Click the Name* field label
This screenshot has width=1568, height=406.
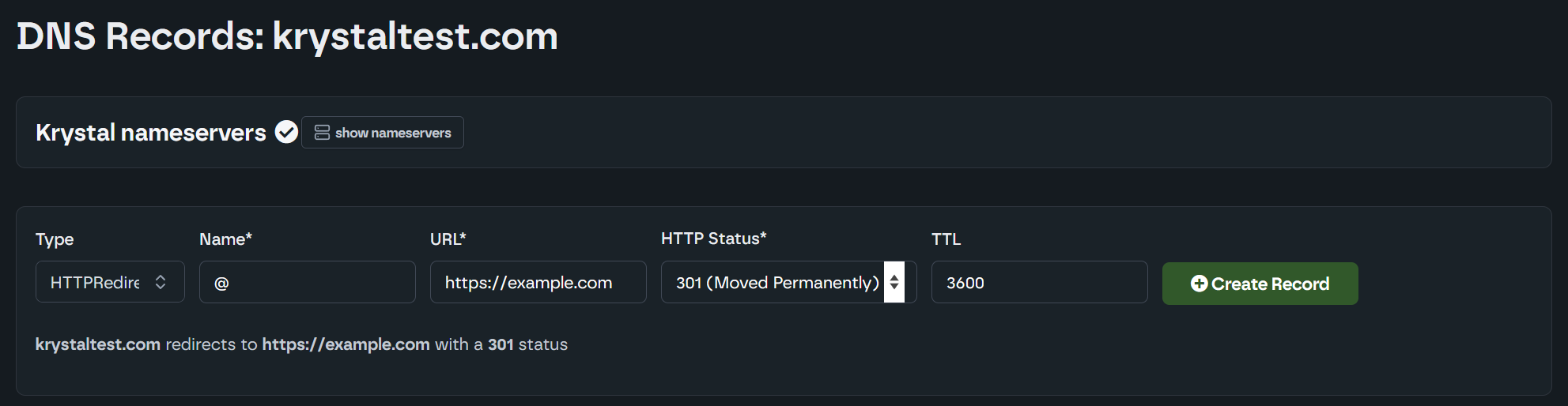(225, 239)
